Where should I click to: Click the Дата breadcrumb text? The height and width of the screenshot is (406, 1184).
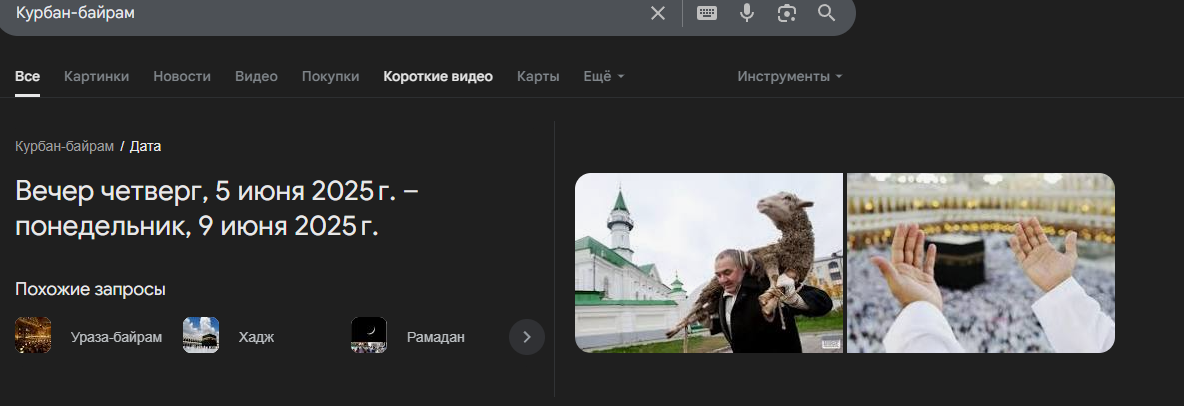coord(145,146)
